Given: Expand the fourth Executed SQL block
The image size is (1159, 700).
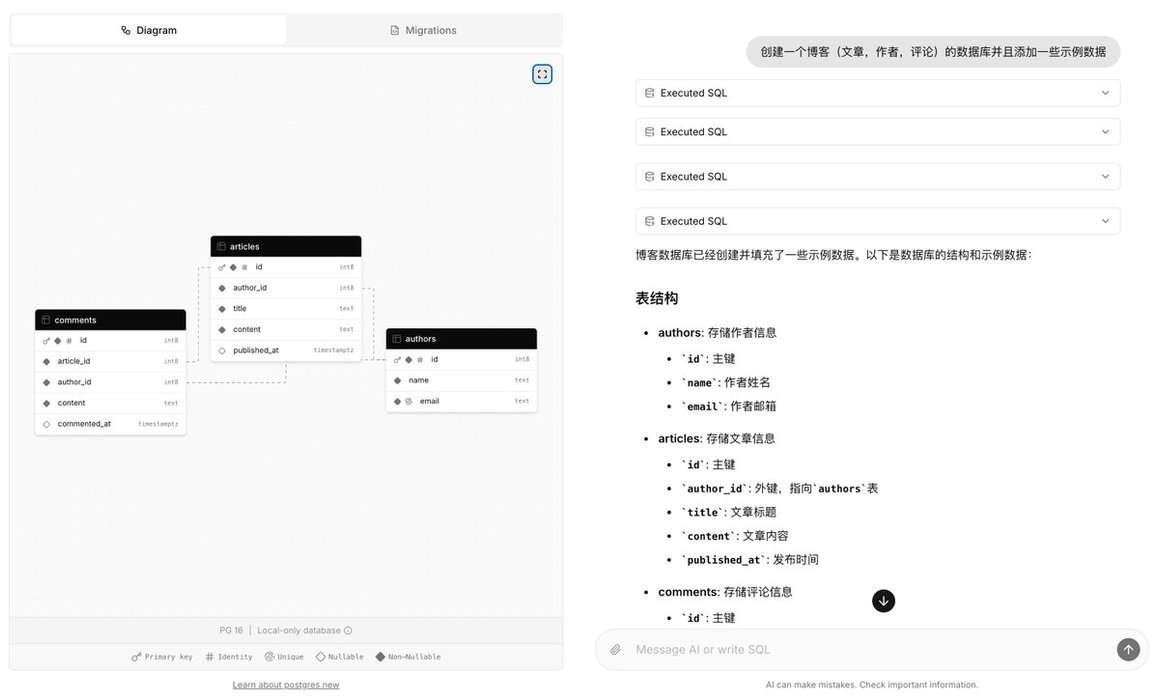Looking at the screenshot, I should click(x=877, y=221).
